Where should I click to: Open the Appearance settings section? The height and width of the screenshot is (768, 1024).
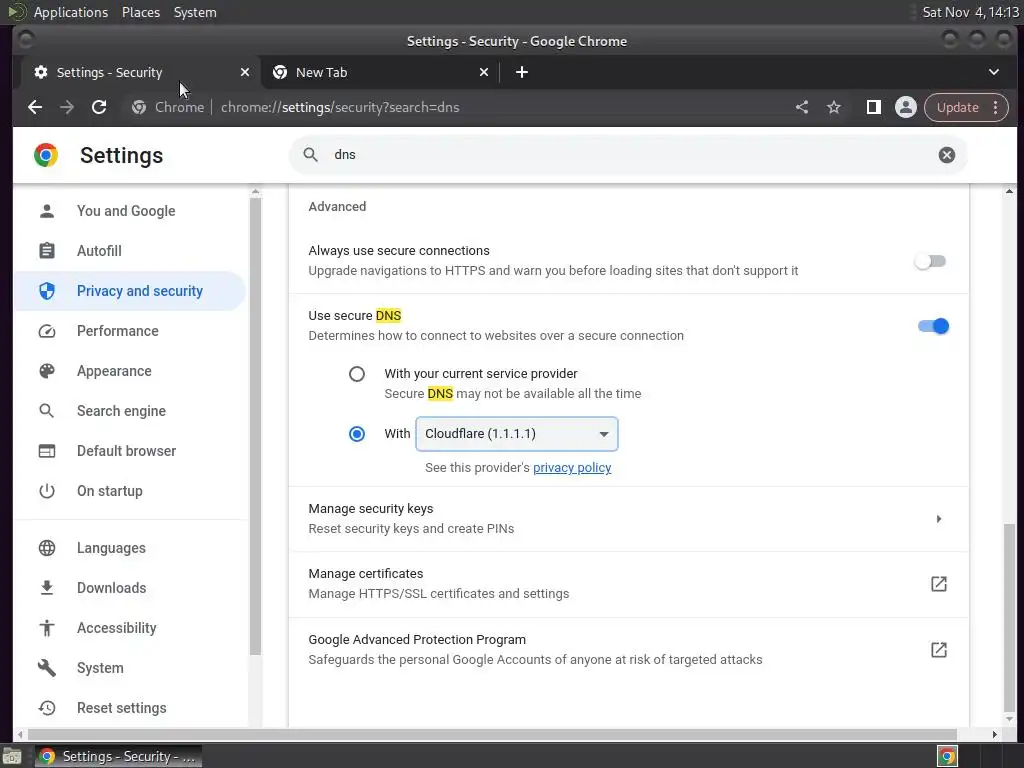[114, 371]
